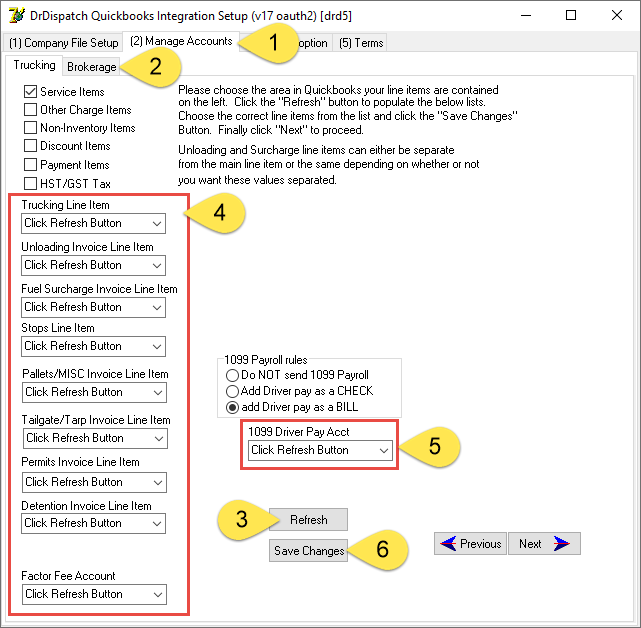Open the Brokerage sub-tab
641x628 pixels.
point(92,67)
